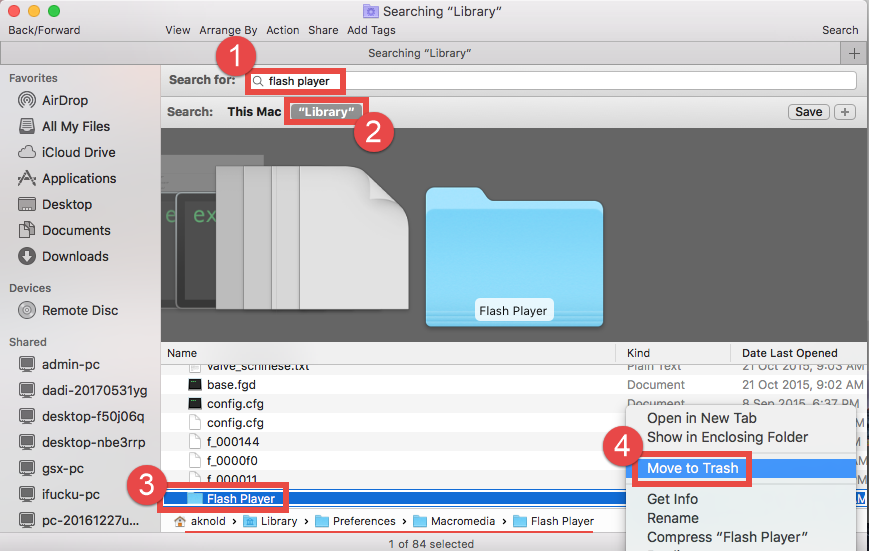Open shared computer desktop-f50j06q
The height and width of the screenshot is (551, 869).
coord(81,416)
